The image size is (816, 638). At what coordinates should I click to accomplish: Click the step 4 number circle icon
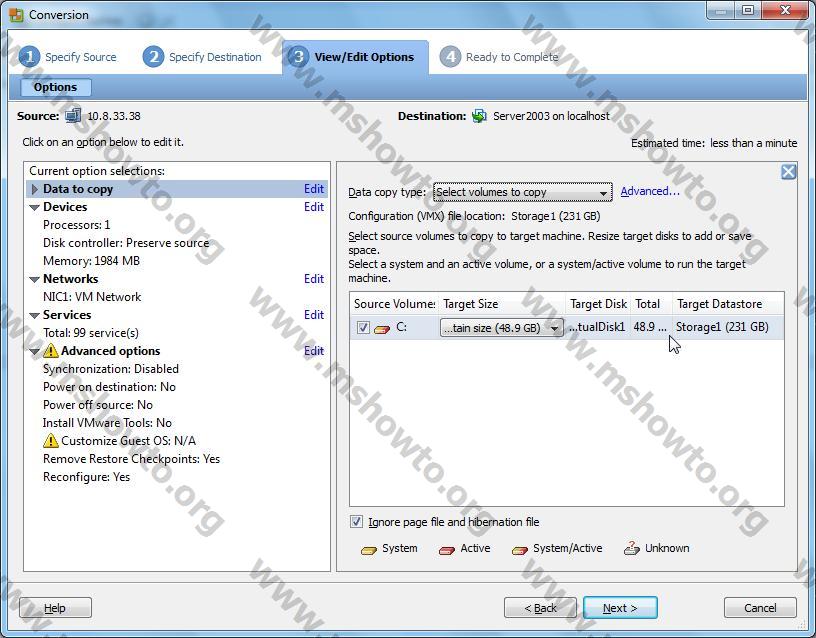(450, 57)
